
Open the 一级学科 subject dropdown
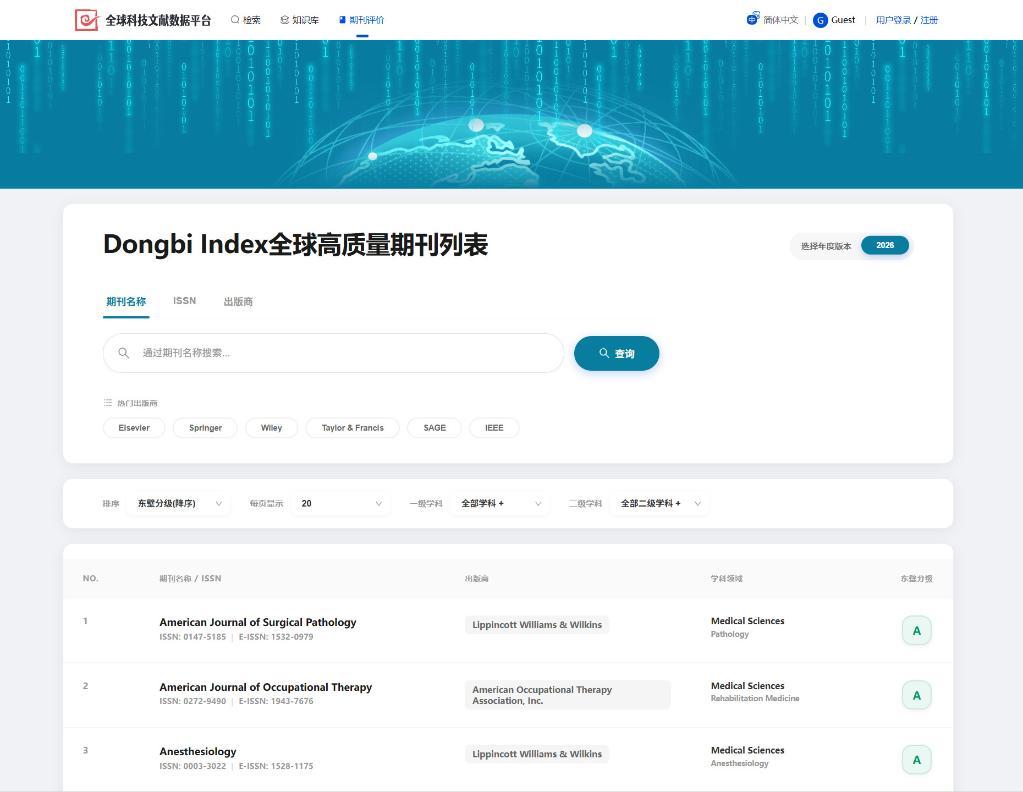coord(500,504)
